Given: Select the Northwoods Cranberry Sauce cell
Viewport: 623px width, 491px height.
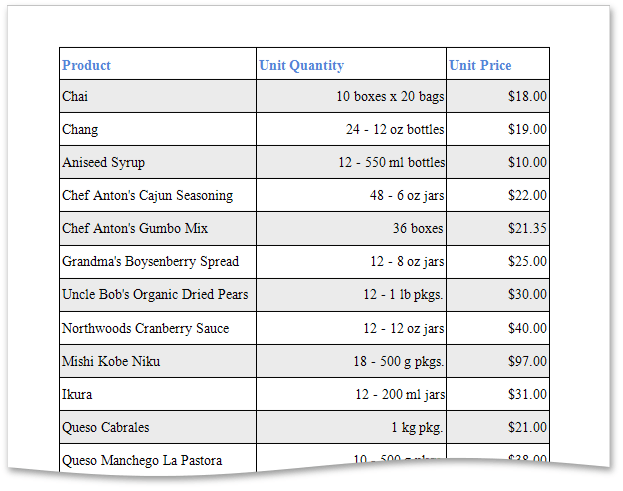Looking at the screenshot, I should (145, 328).
